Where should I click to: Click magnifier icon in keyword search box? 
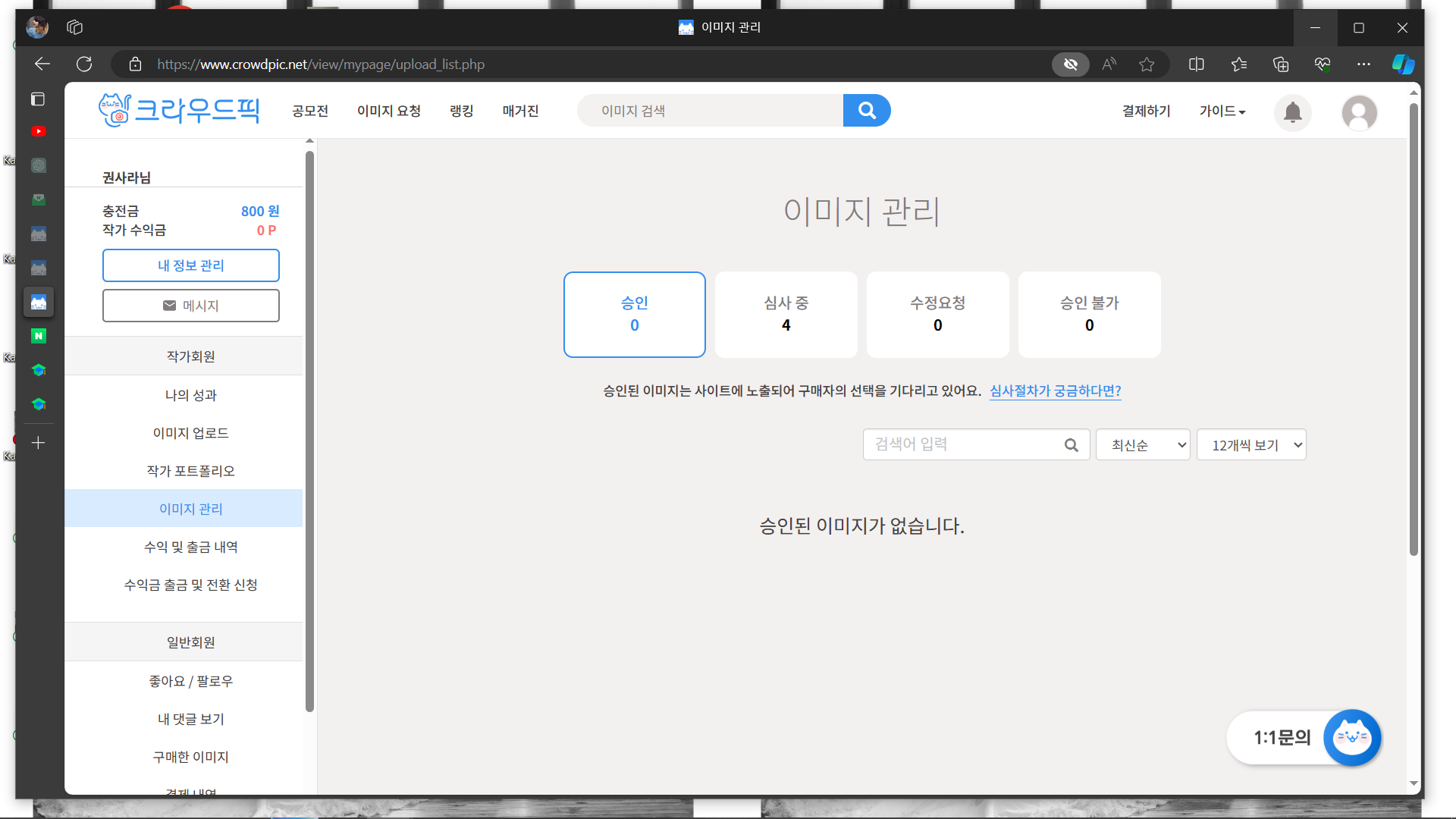tap(1071, 445)
